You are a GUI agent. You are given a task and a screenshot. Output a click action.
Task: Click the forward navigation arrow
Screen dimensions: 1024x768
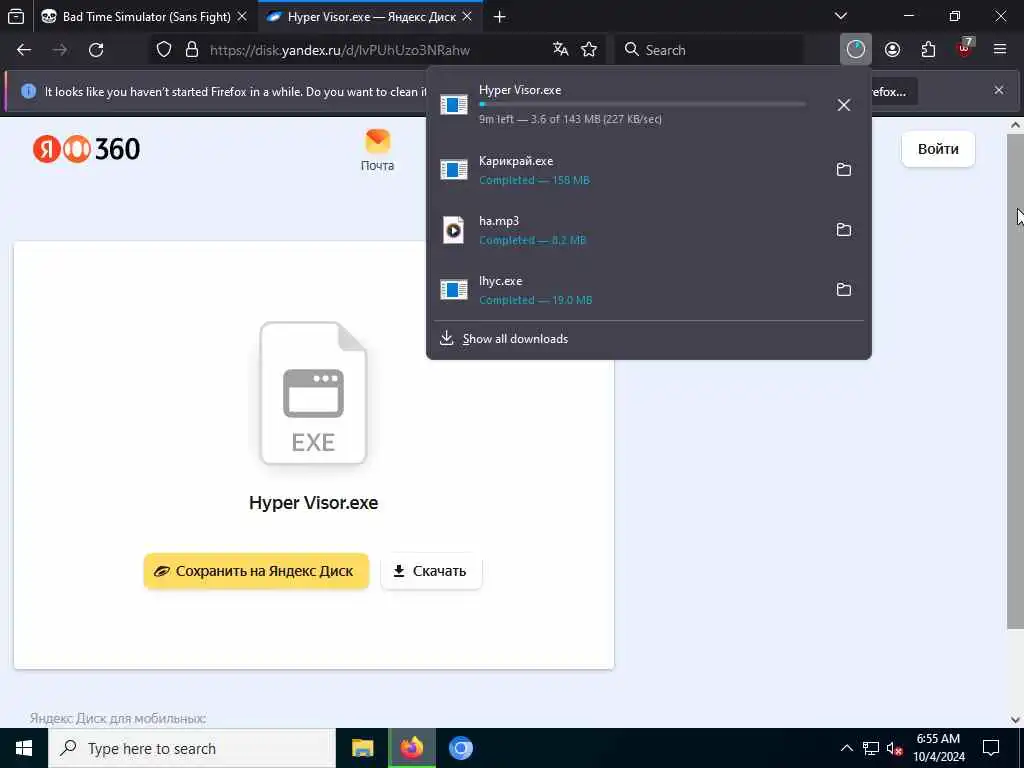(60, 50)
